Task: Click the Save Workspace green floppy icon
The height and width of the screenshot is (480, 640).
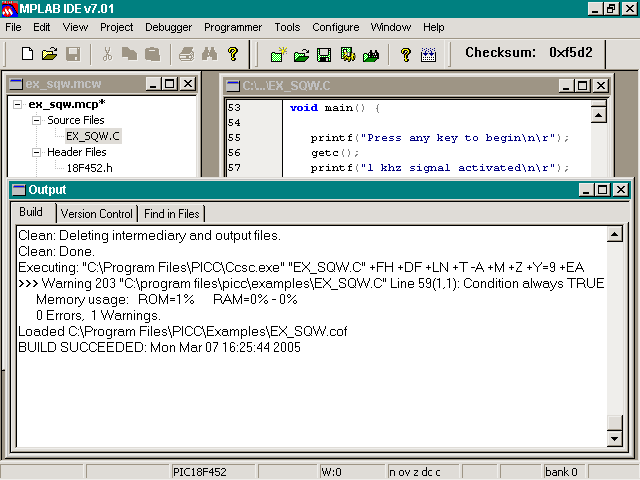Action: click(x=324, y=55)
